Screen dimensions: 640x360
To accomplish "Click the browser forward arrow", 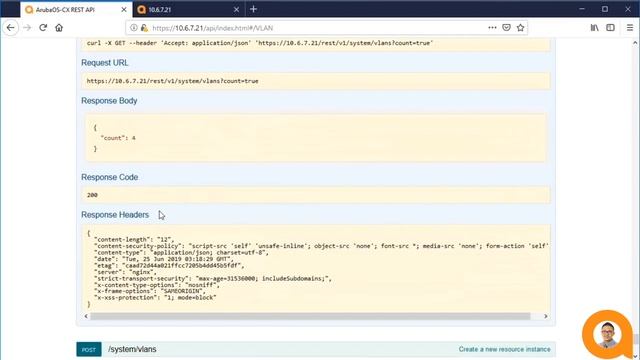I will [27, 28].
